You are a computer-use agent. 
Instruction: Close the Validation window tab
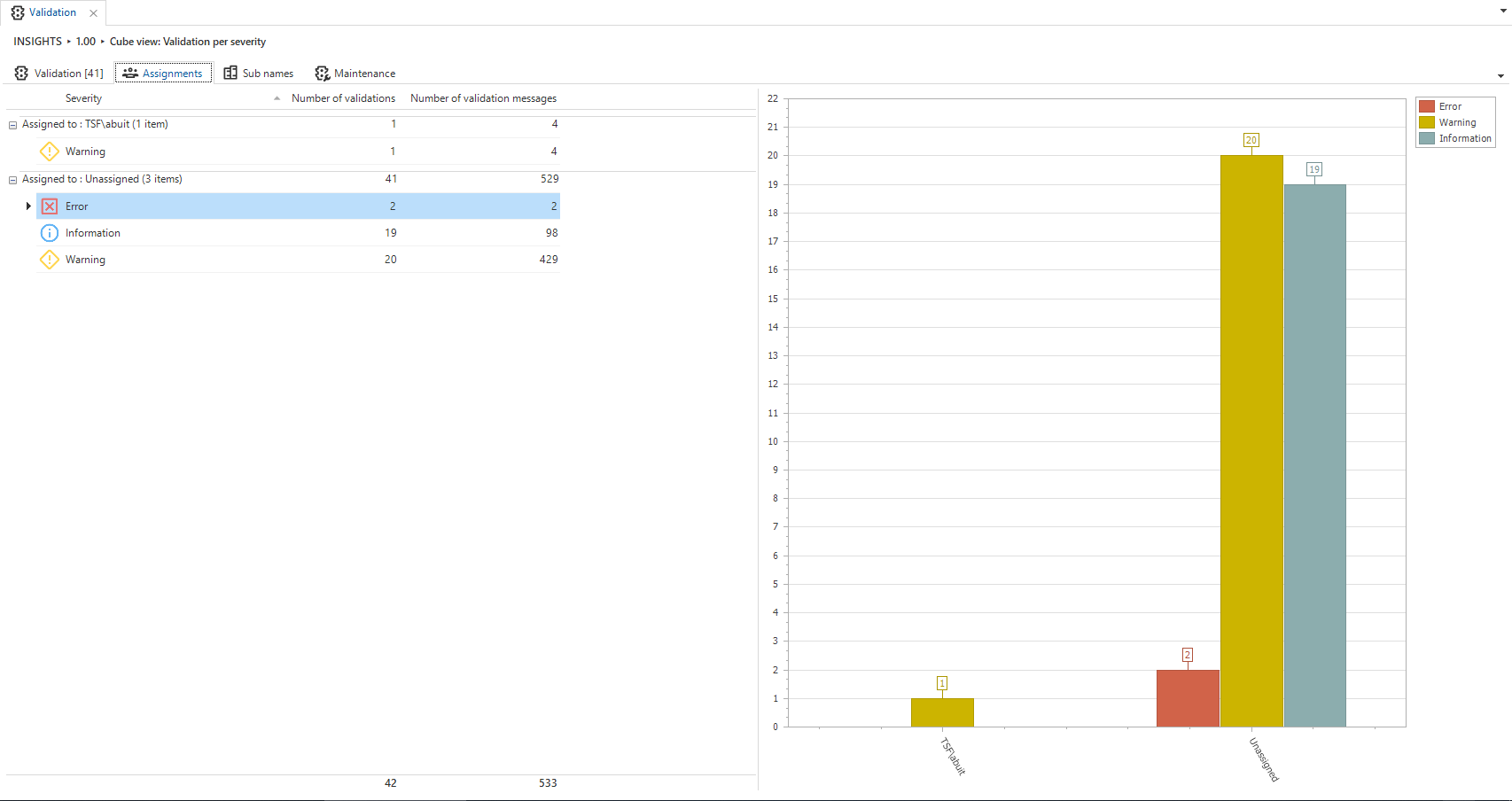[x=93, y=13]
